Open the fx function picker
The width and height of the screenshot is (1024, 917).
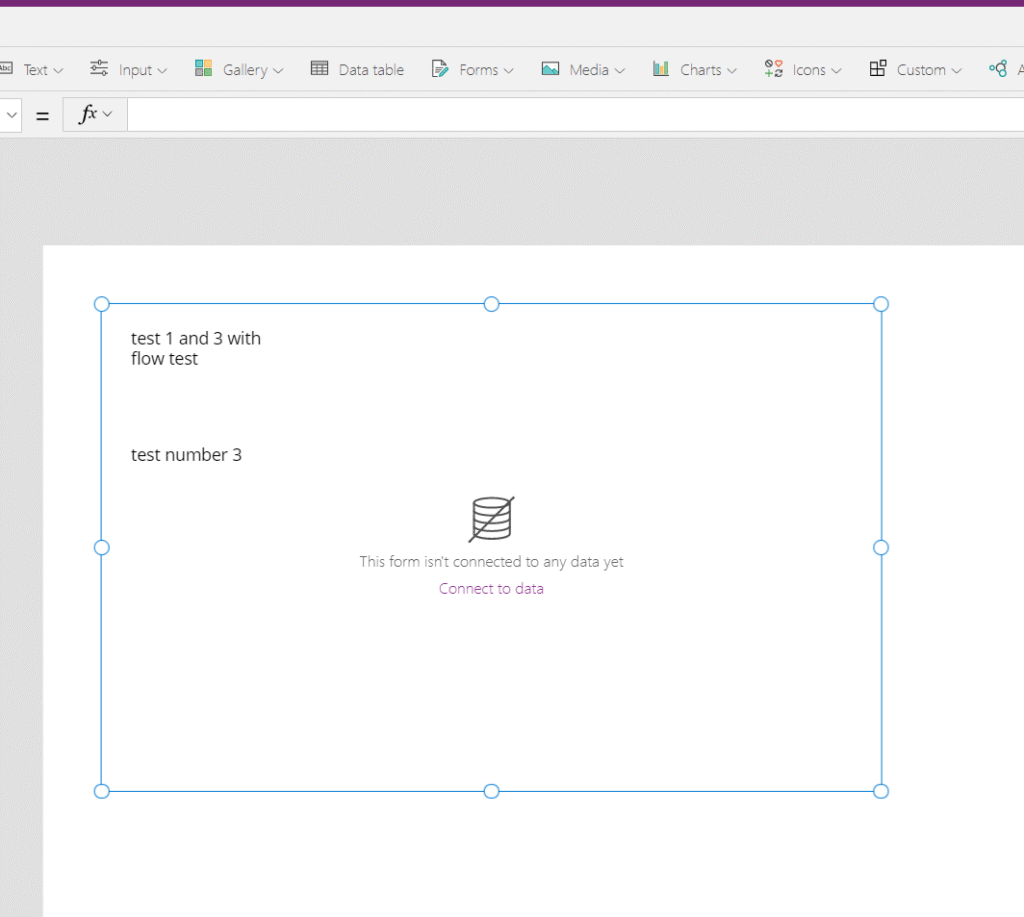(x=95, y=114)
